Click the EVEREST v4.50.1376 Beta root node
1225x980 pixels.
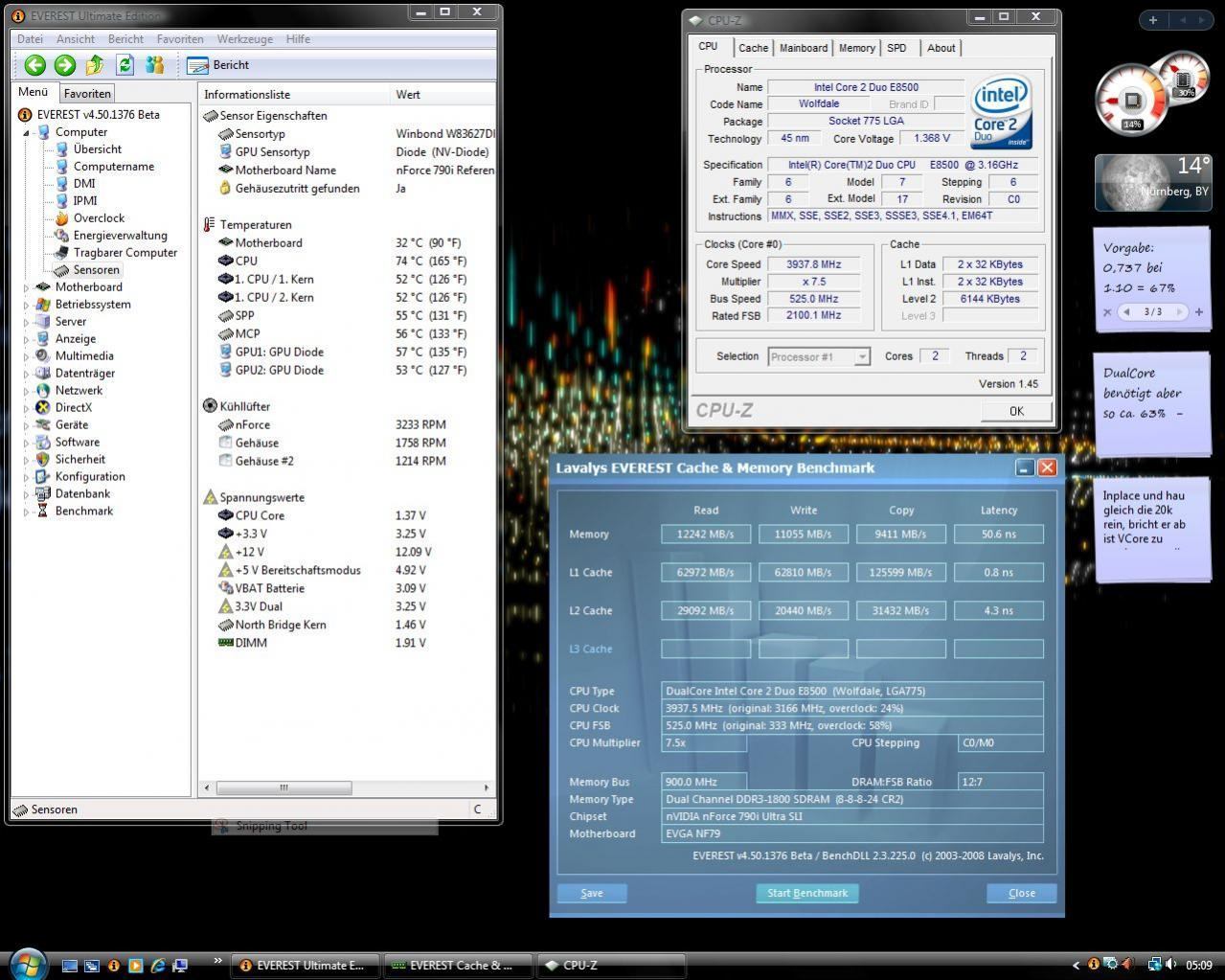coord(98,115)
